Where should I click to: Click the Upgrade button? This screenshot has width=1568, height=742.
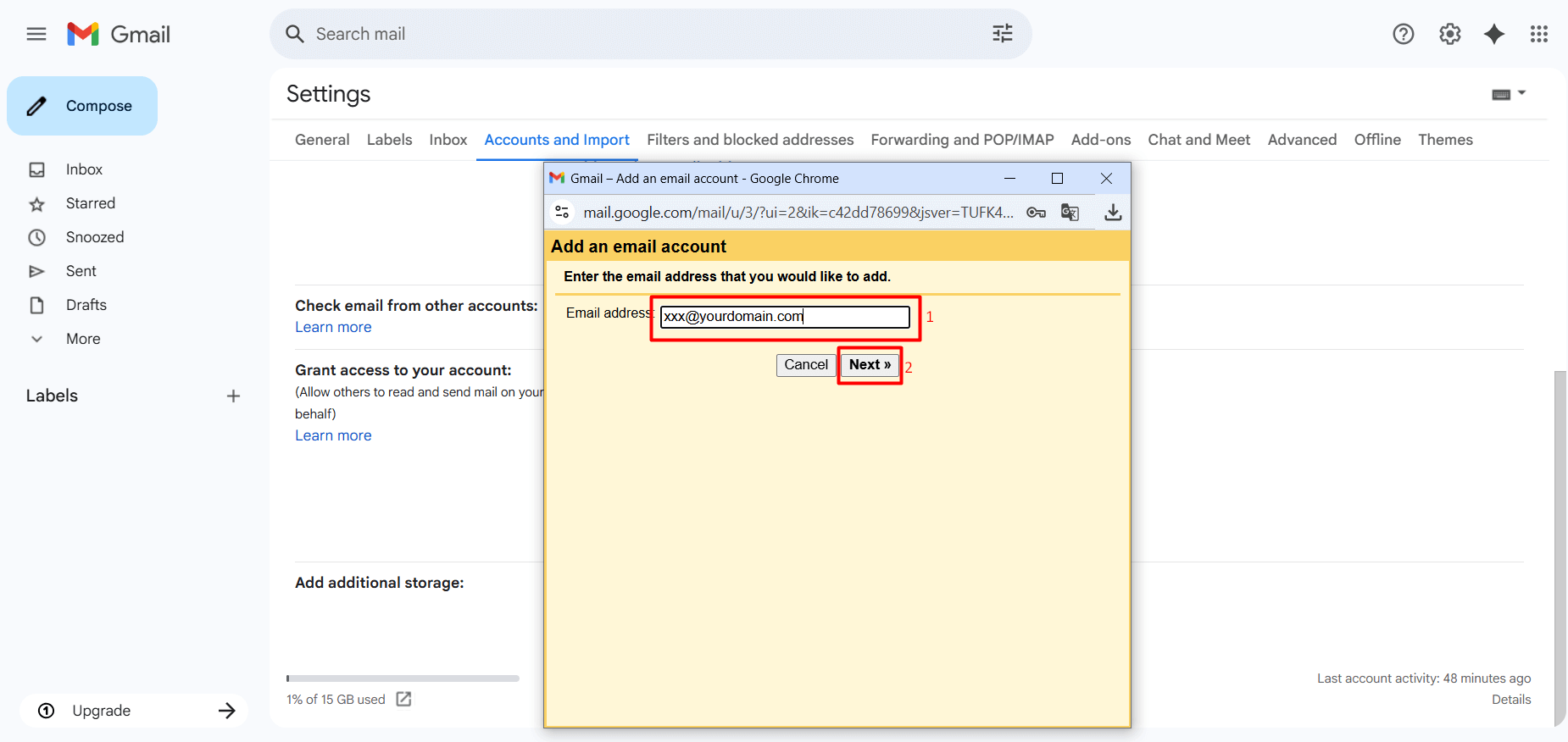134,711
